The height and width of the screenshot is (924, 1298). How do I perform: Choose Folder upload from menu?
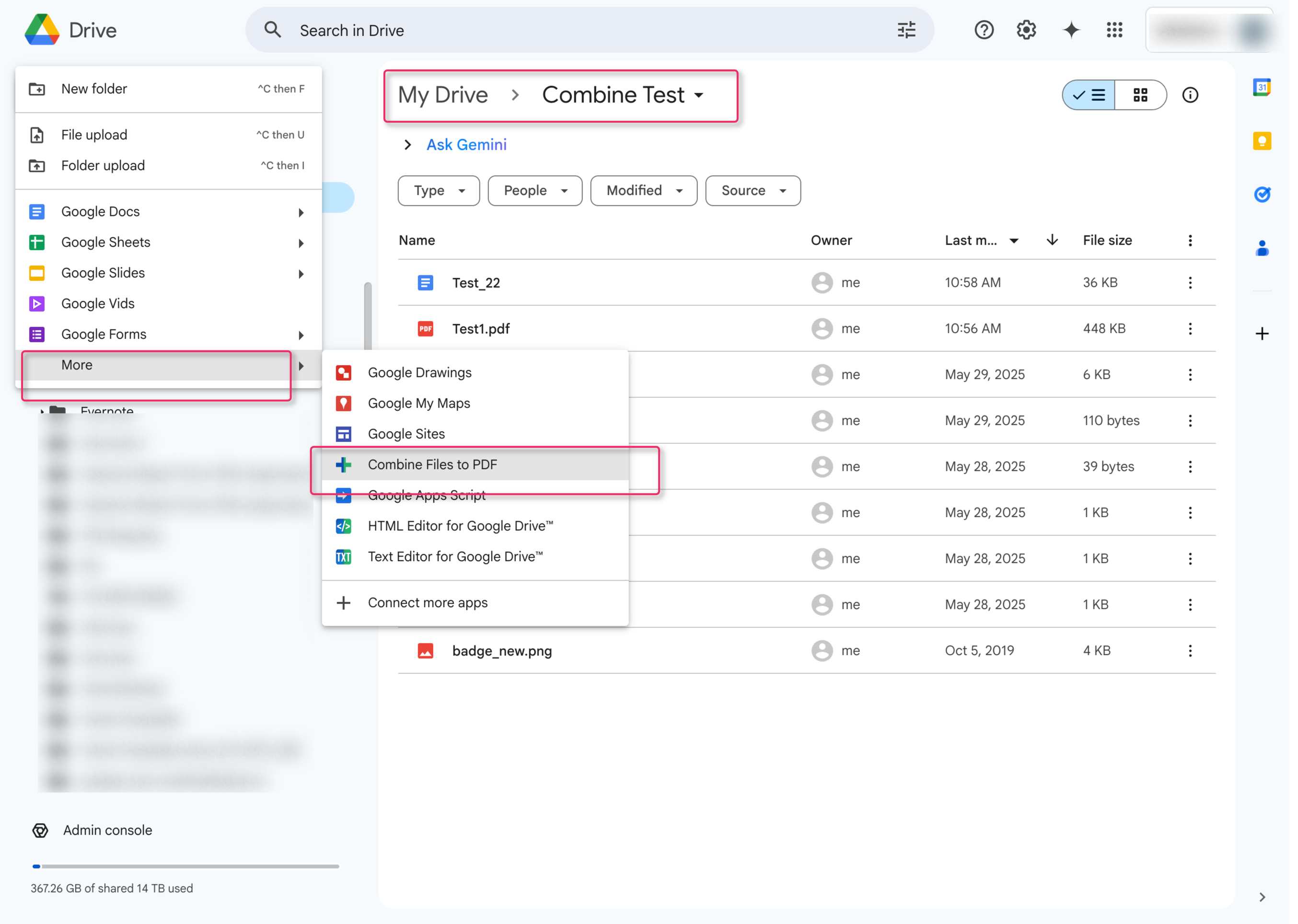tap(168, 165)
